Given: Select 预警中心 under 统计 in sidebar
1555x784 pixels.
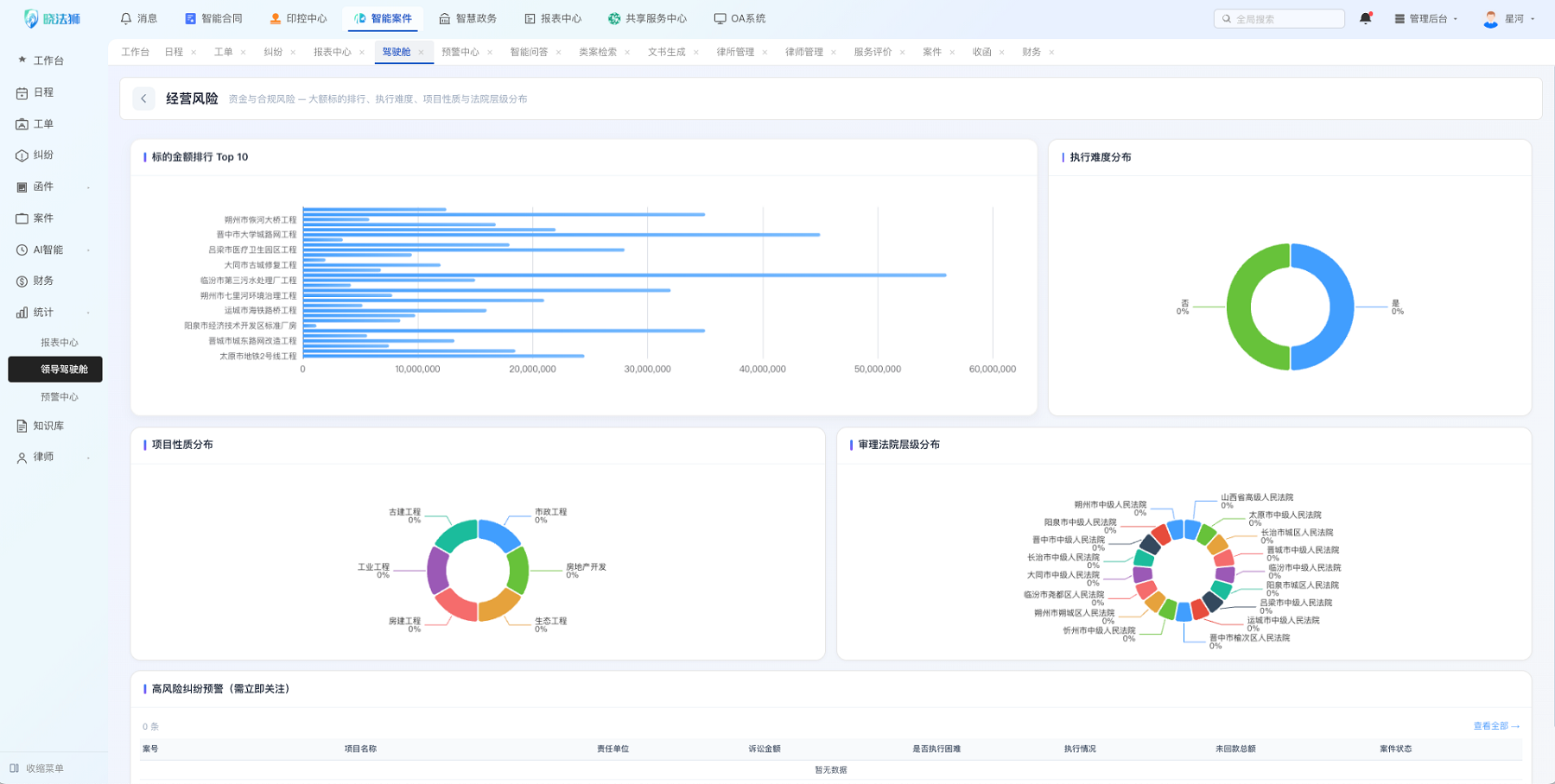Looking at the screenshot, I should (60, 397).
